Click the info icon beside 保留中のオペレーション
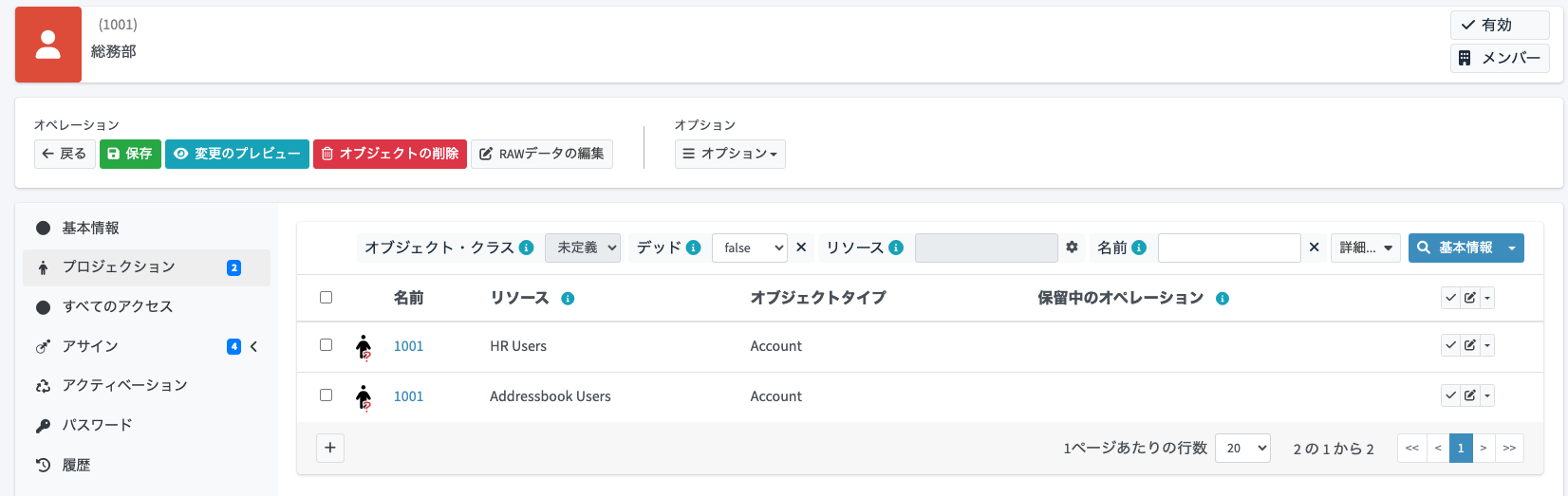This screenshot has width=1568, height=496. pyautogui.click(x=1223, y=299)
